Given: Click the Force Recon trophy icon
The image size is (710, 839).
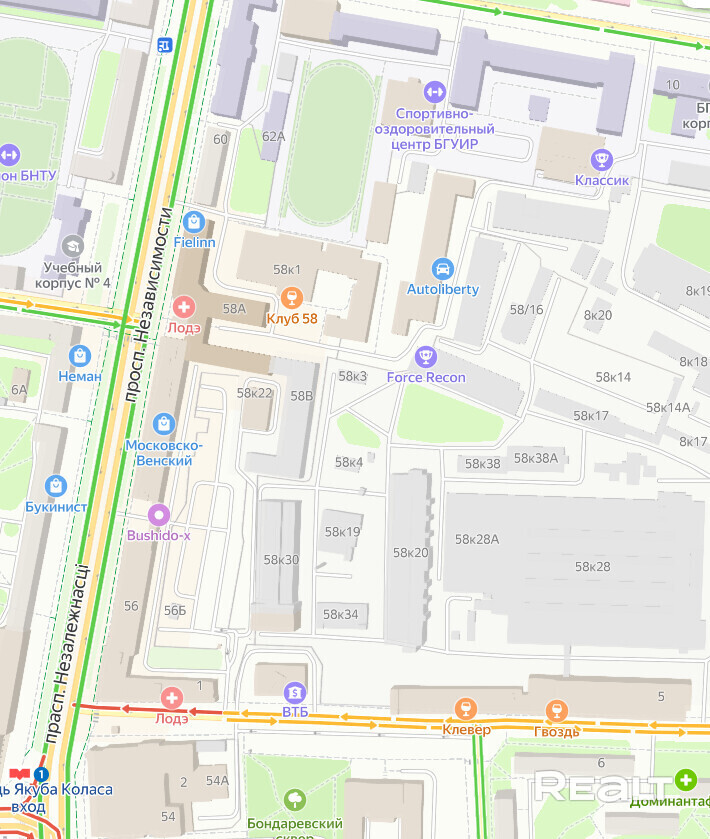Looking at the screenshot, I should tap(426, 356).
